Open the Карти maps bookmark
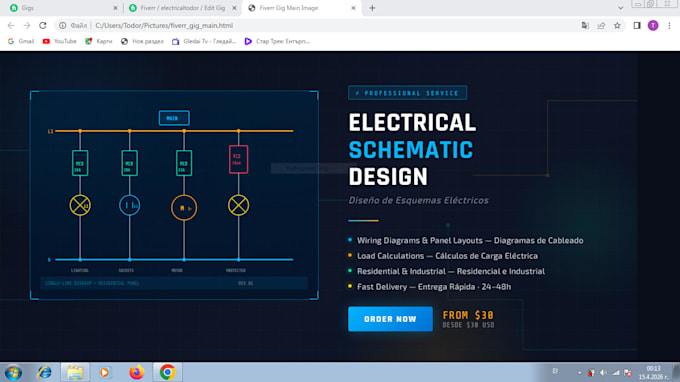 (99, 41)
